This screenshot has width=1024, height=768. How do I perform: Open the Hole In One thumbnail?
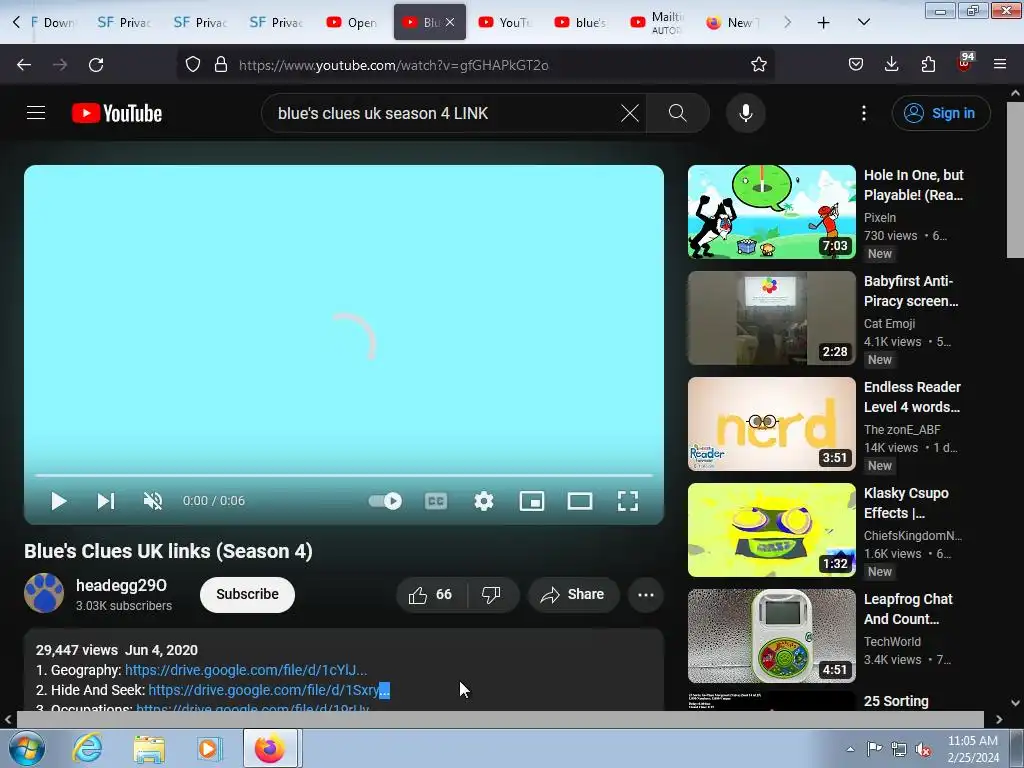pyautogui.click(x=771, y=212)
